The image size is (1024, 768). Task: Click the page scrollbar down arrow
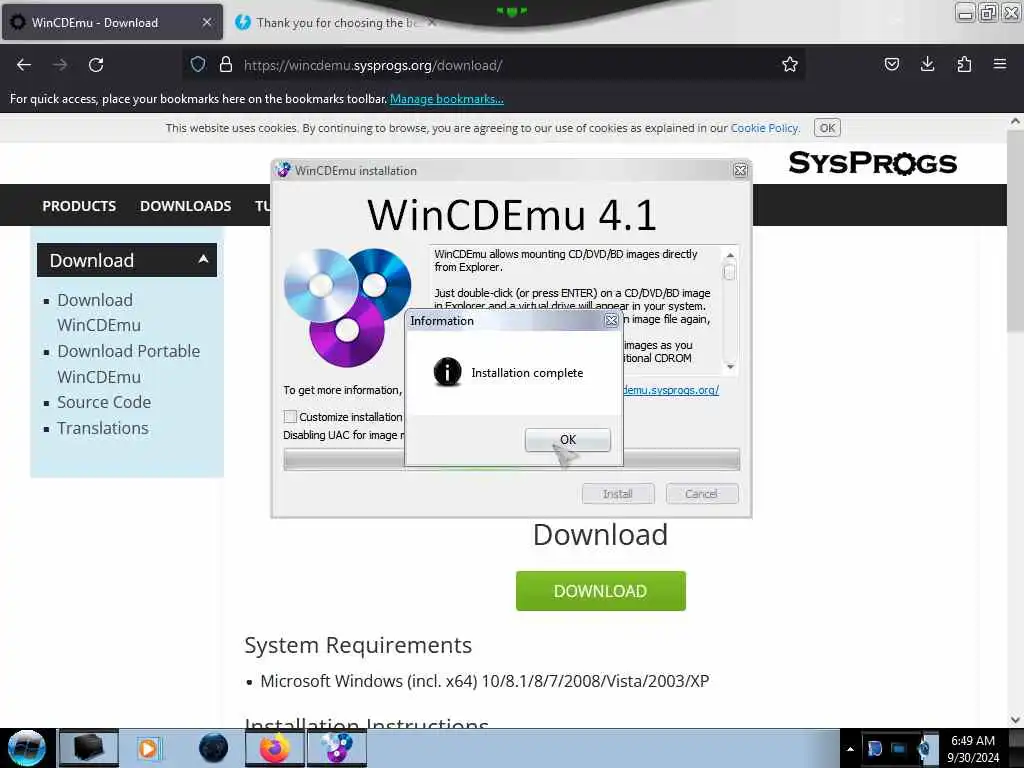point(1015,720)
